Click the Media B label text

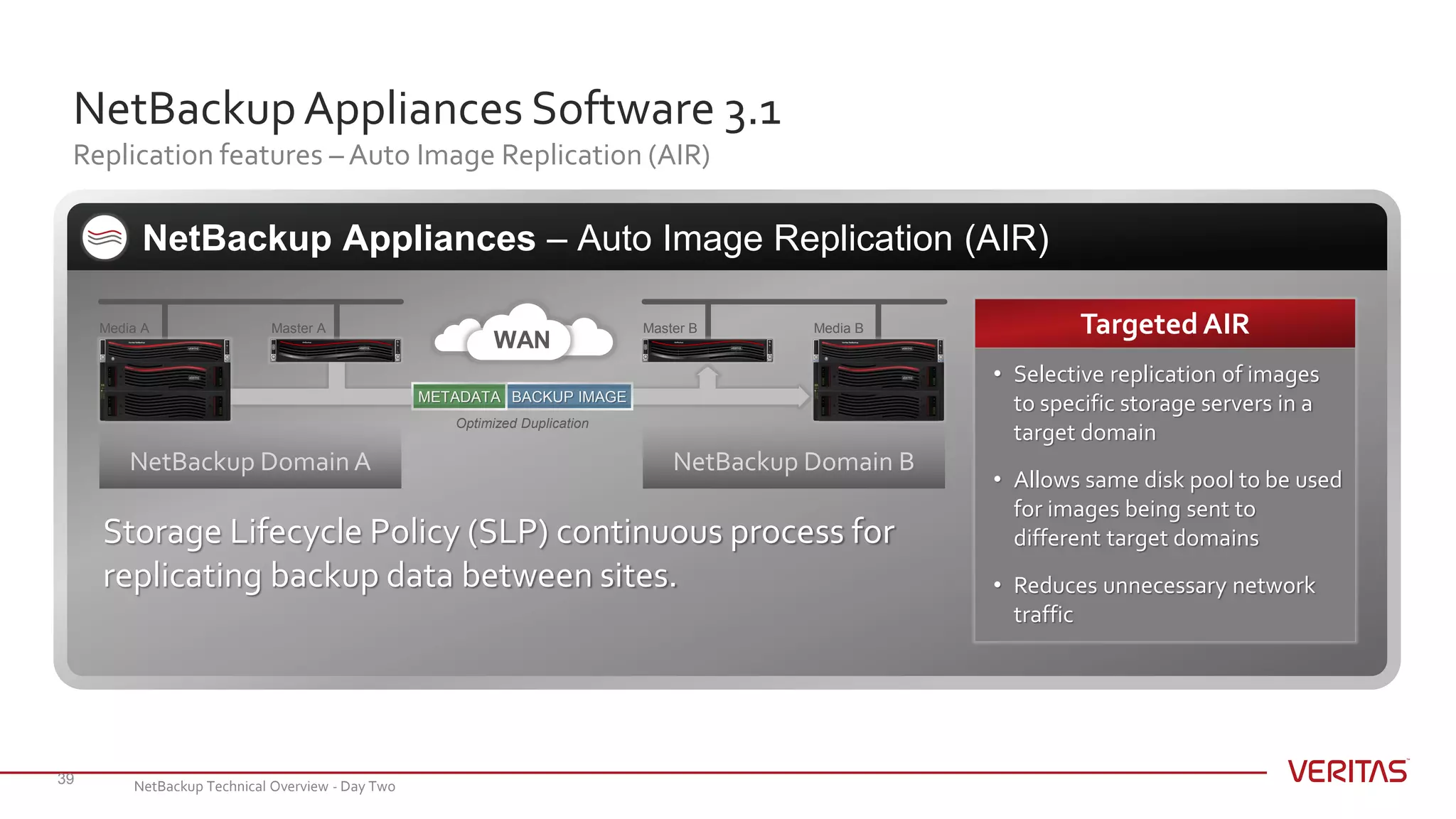(839, 328)
